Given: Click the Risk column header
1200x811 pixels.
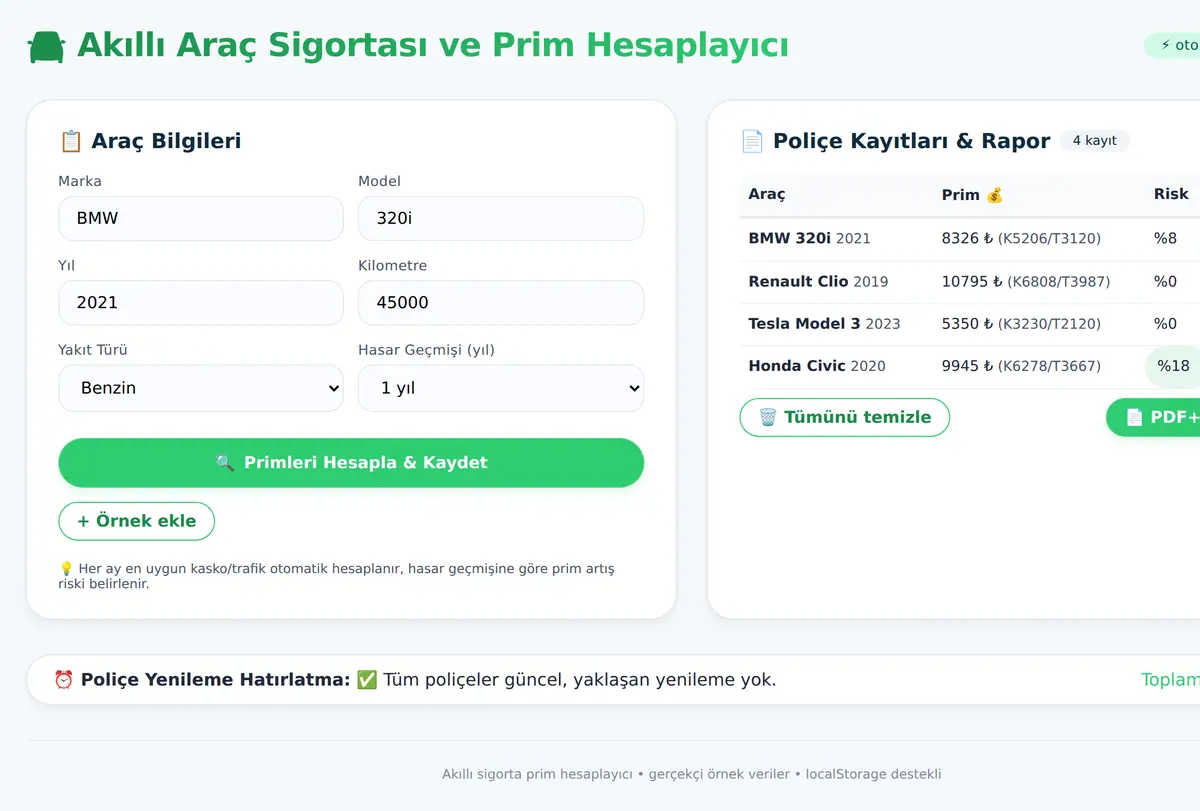Looking at the screenshot, I should click(1171, 194).
